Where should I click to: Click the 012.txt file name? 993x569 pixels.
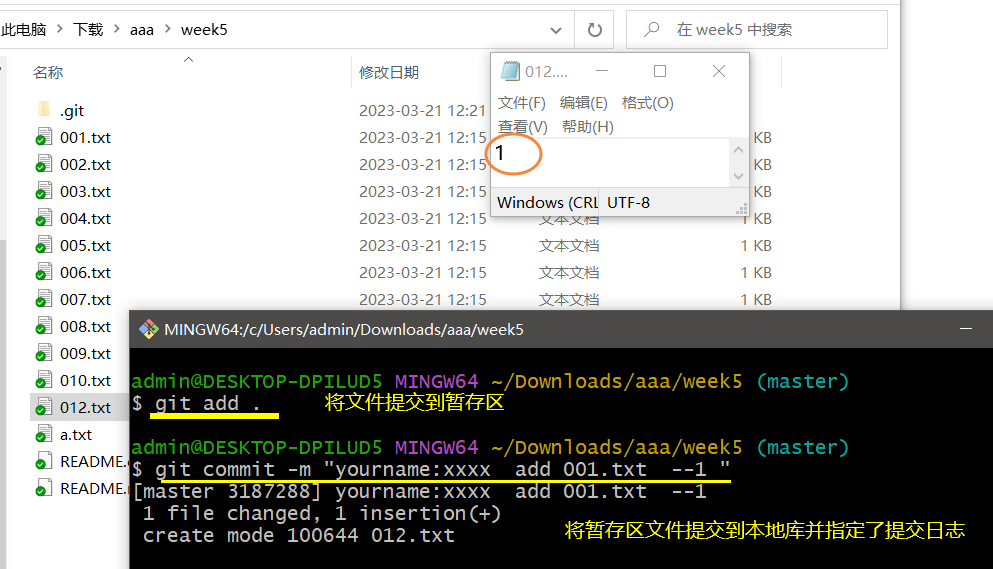click(x=85, y=407)
